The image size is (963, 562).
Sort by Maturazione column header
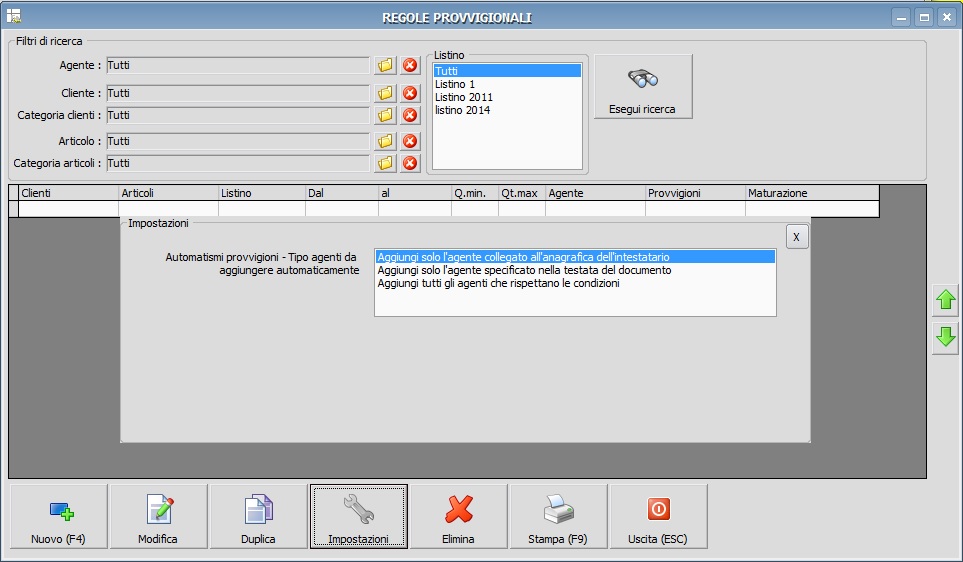(813, 193)
